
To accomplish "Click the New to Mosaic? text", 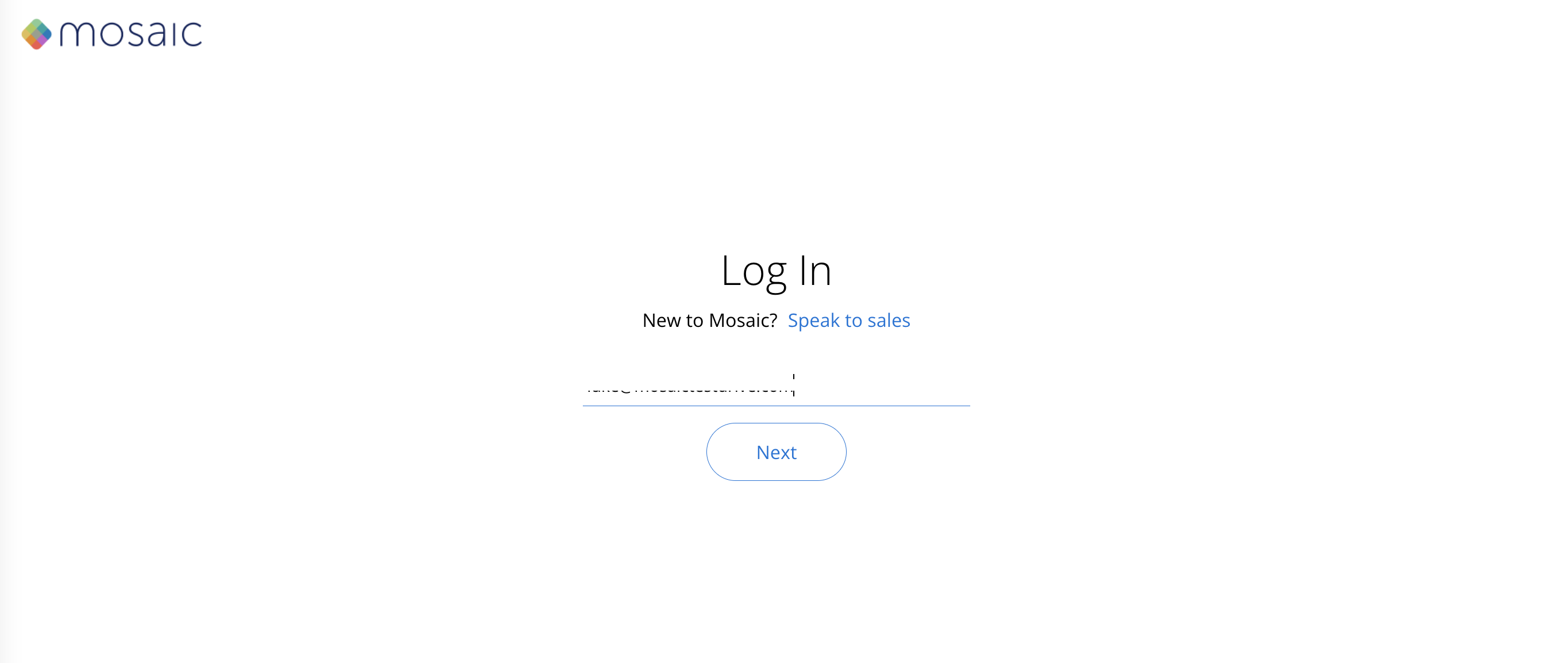I will pyautogui.click(x=710, y=320).
